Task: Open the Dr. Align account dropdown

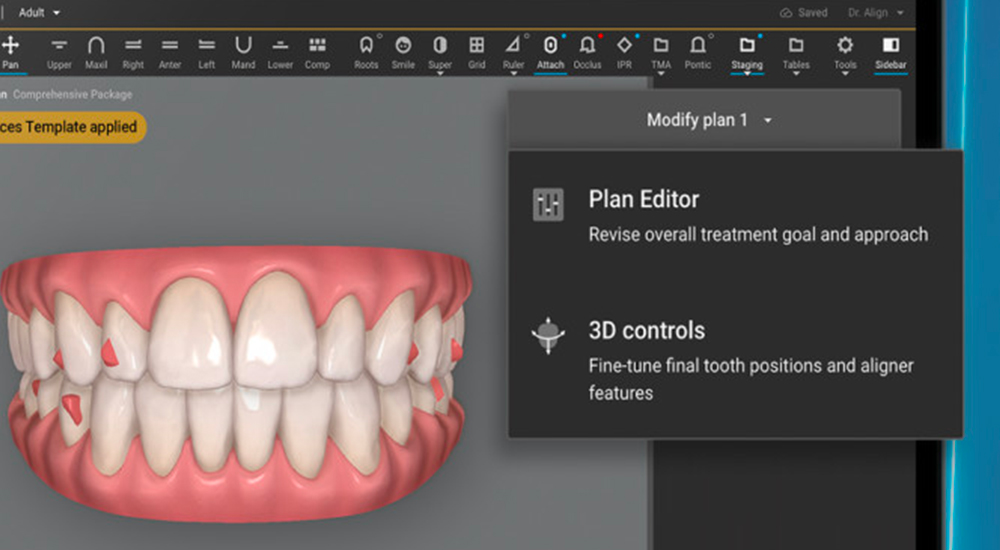Action: click(875, 13)
